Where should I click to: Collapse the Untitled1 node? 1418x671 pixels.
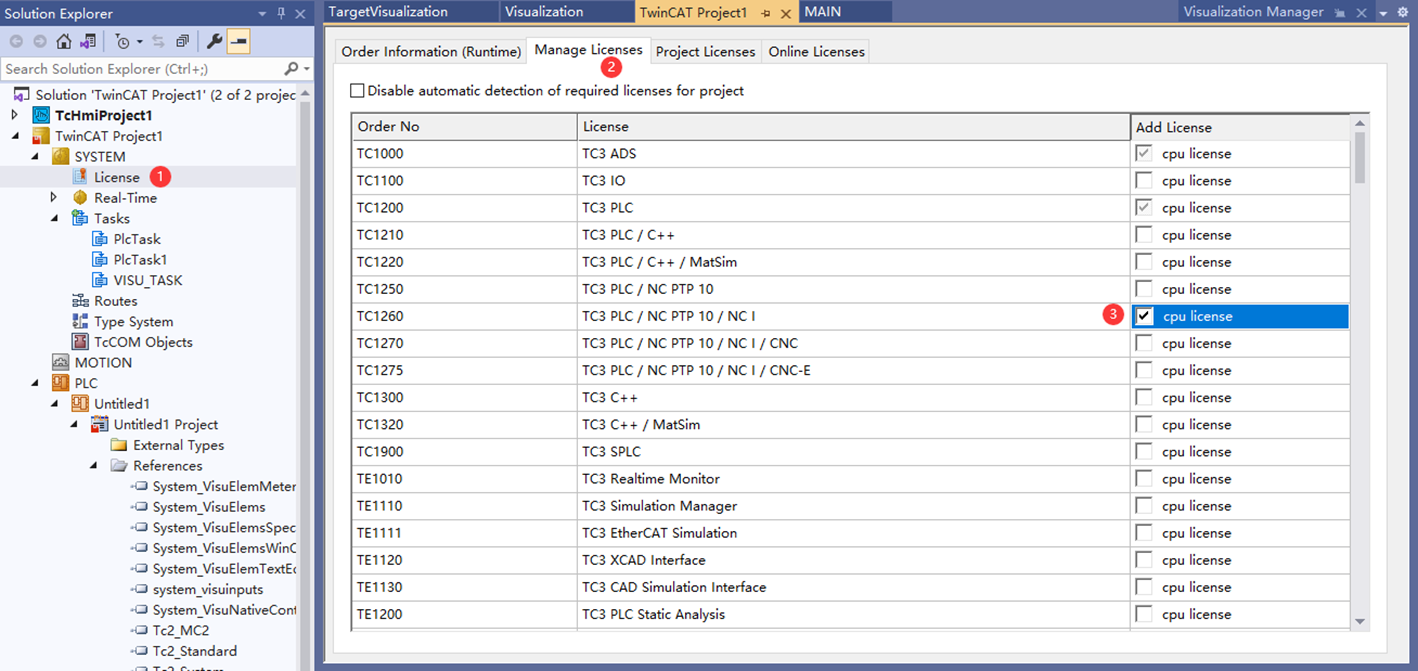tap(54, 404)
